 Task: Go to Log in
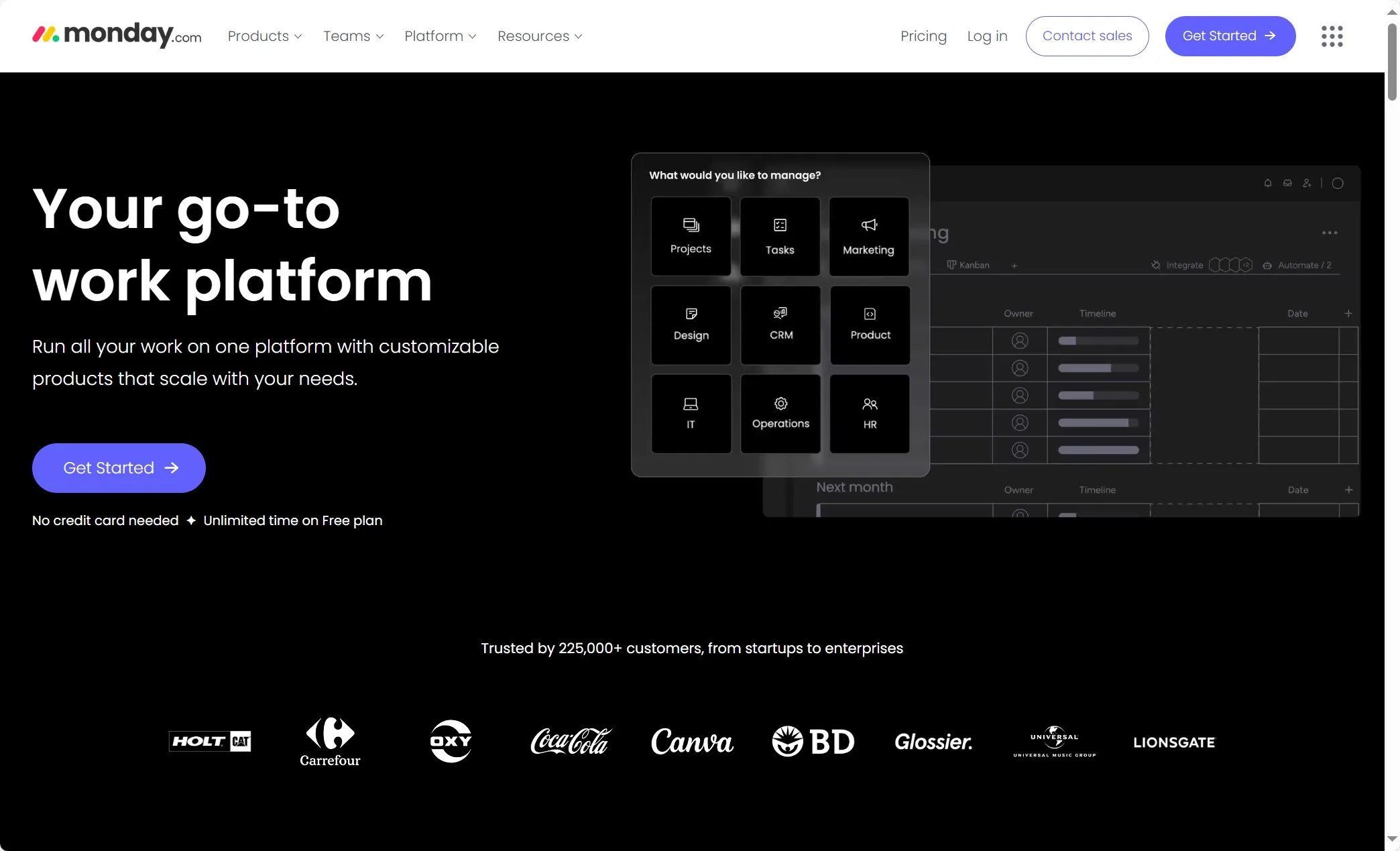(987, 36)
